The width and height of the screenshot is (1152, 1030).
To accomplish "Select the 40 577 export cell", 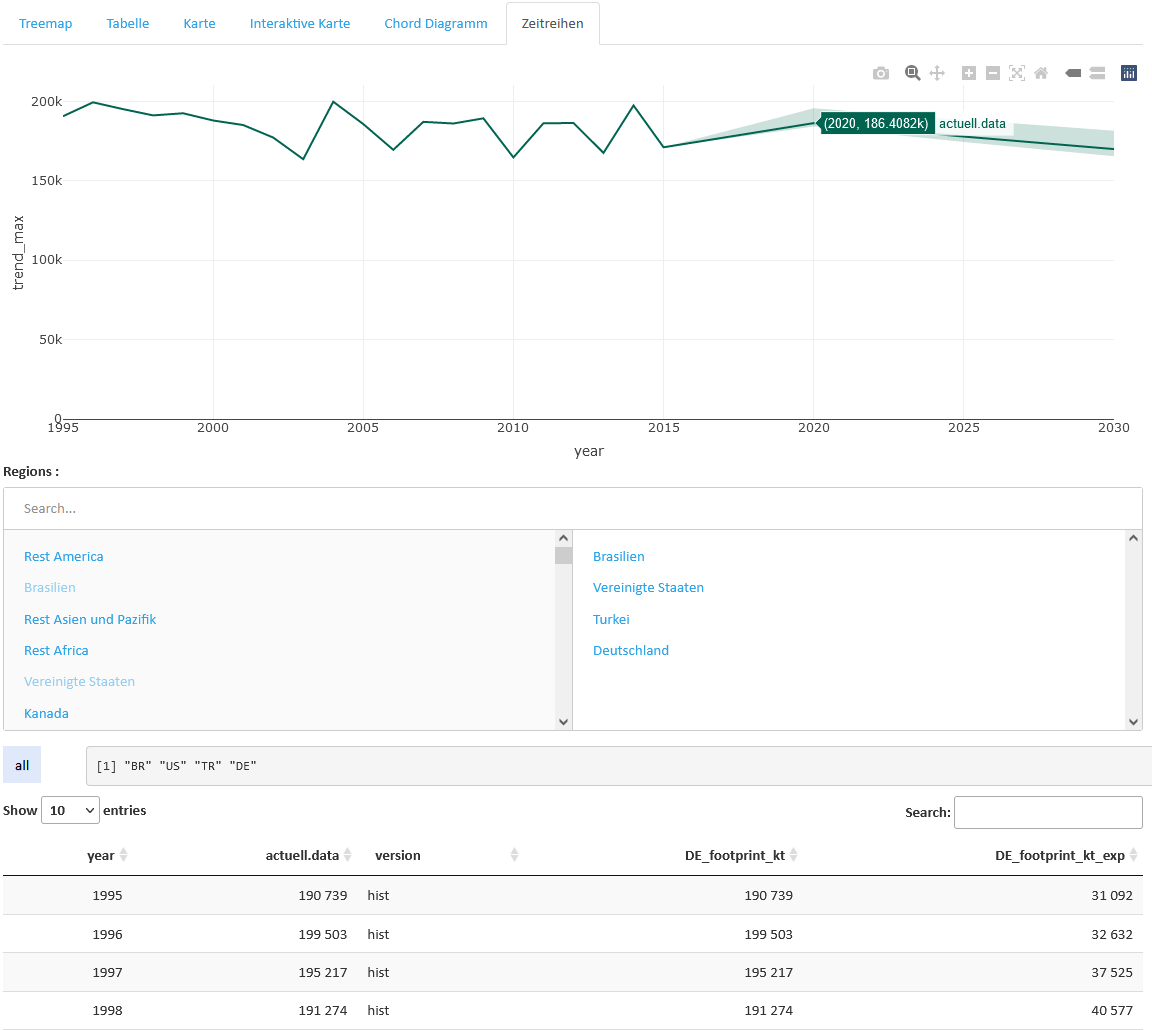I will (x=1112, y=1010).
